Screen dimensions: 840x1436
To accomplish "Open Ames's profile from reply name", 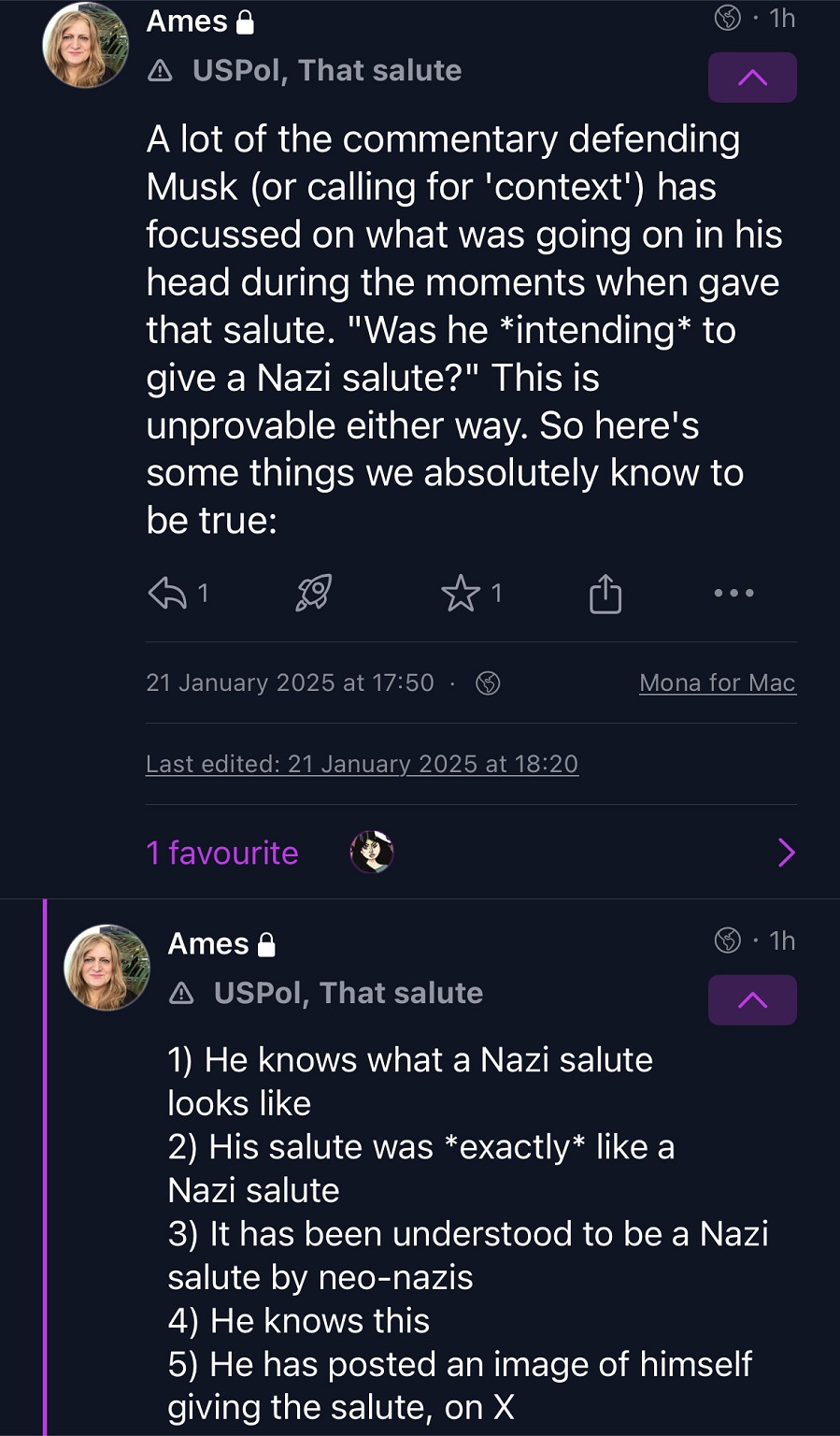I will click(x=208, y=944).
